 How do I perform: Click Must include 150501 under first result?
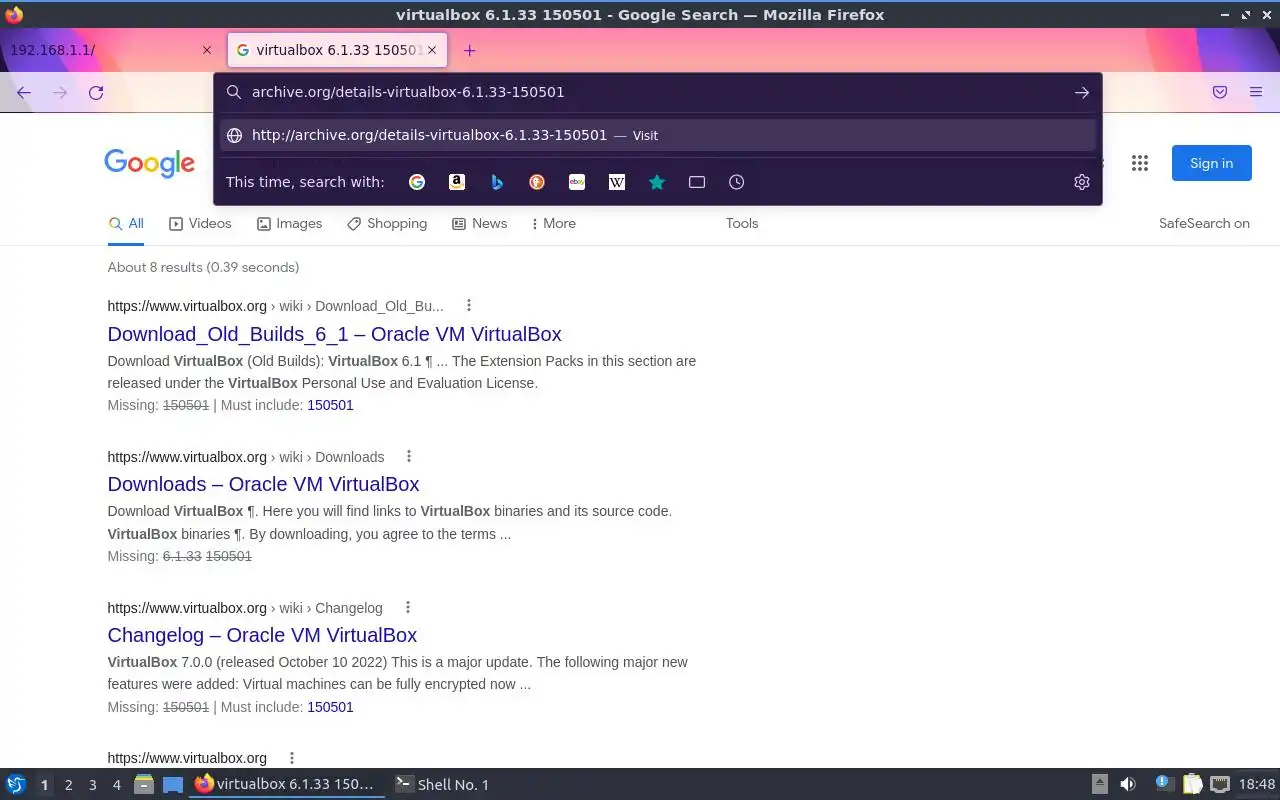pyautogui.click(x=330, y=405)
